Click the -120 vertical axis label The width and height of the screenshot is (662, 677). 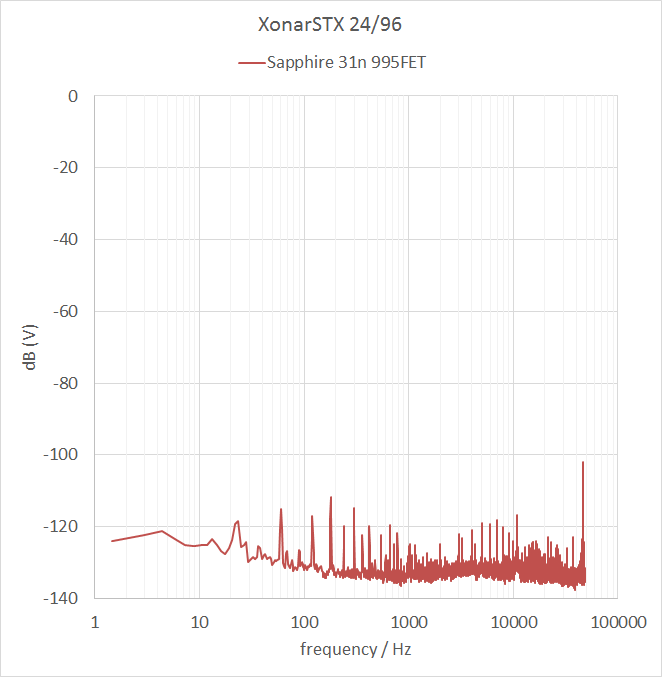(60, 527)
